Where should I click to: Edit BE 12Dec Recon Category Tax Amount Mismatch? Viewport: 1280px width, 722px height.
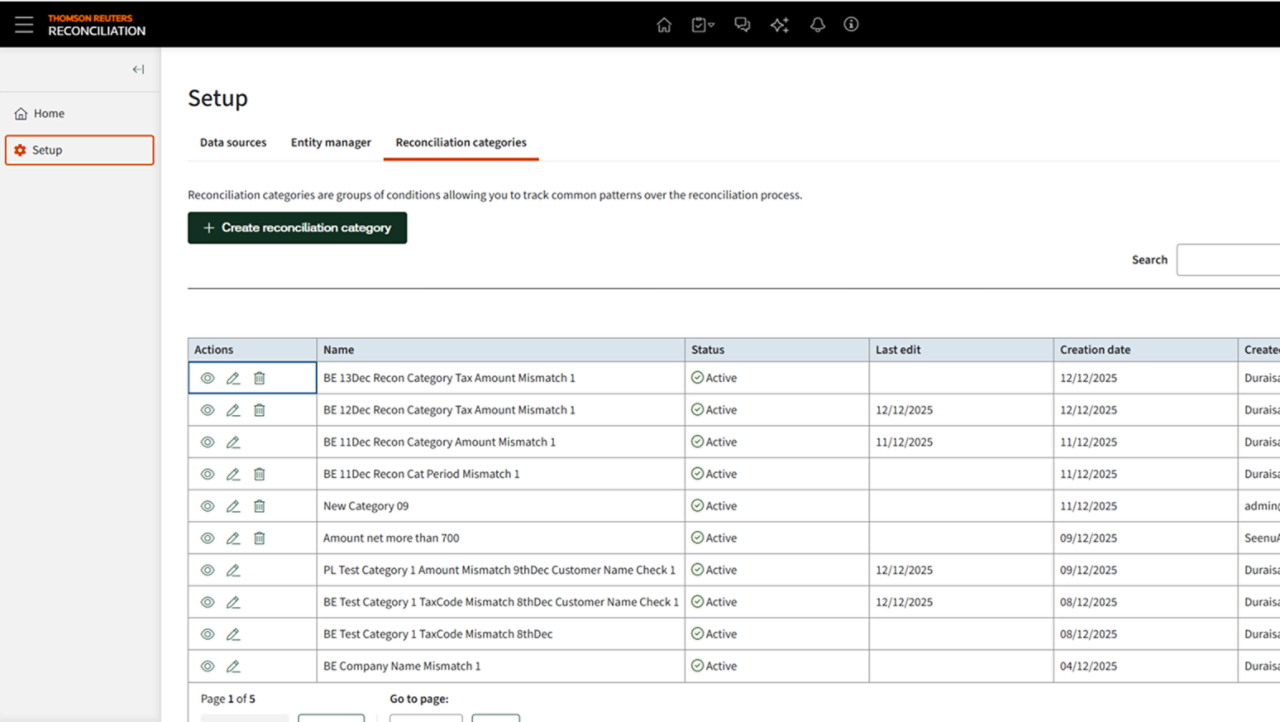(x=233, y=410)
